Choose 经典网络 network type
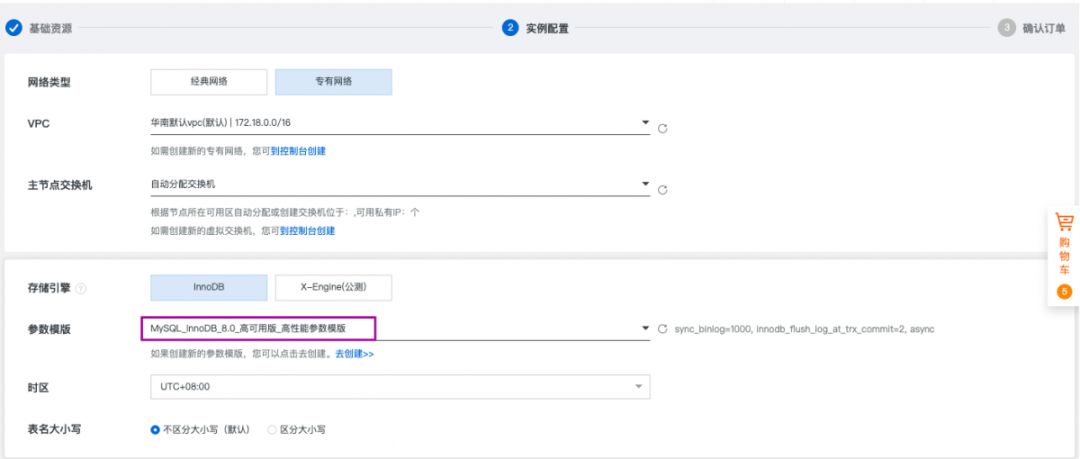Viewport: 1080px width, 459px height. [x=209, y=82]
